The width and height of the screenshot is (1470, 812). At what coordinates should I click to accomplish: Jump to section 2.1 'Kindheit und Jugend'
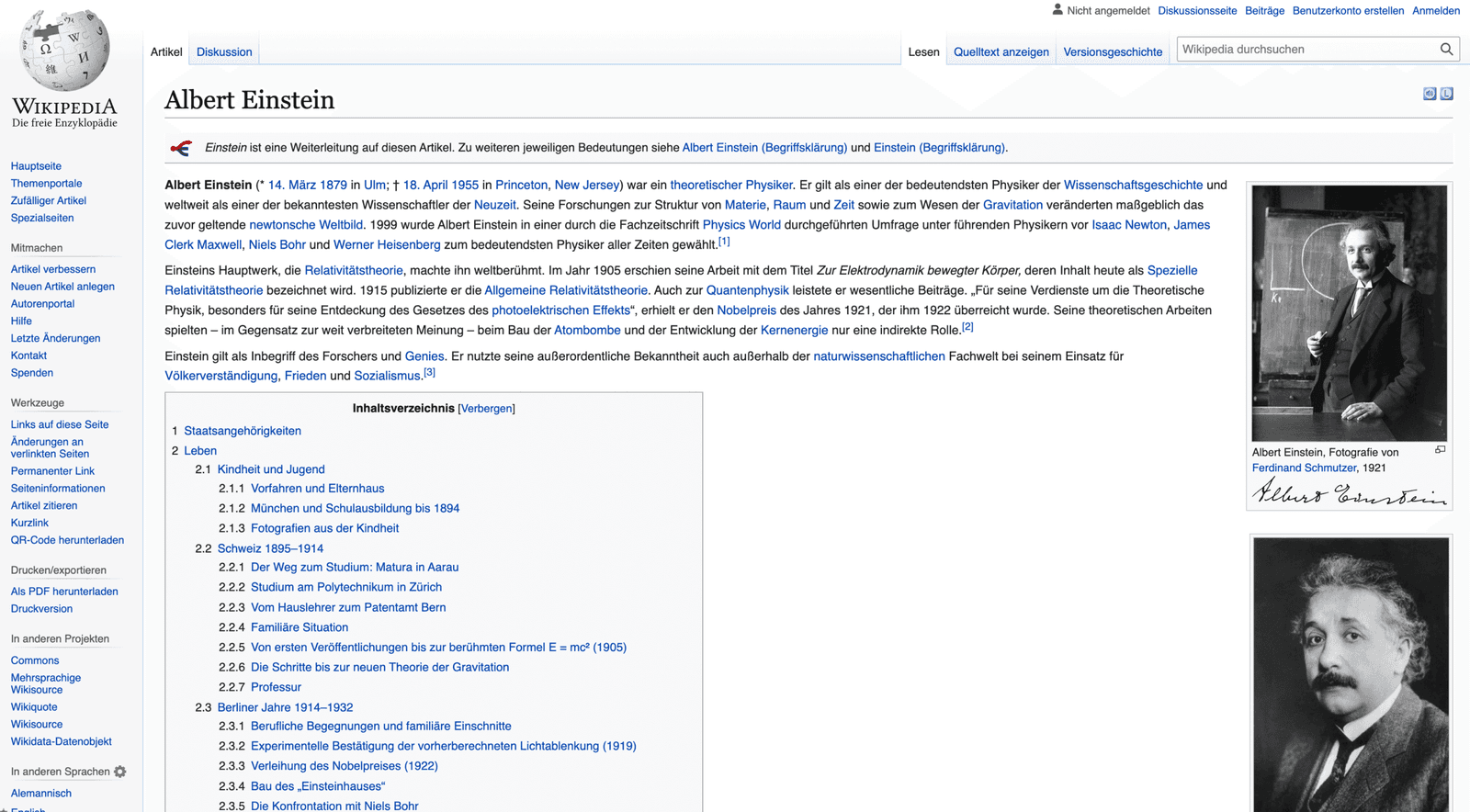point(271,469)
